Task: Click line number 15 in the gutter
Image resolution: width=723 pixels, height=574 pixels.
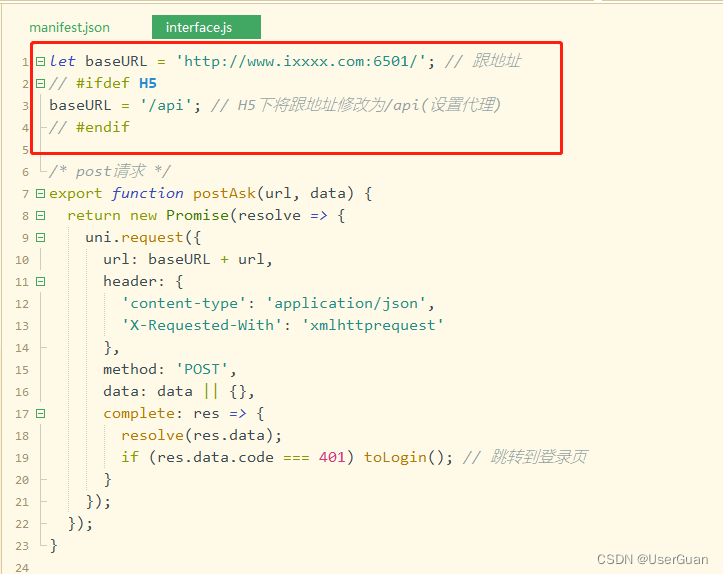Action: tap(22, 370)
